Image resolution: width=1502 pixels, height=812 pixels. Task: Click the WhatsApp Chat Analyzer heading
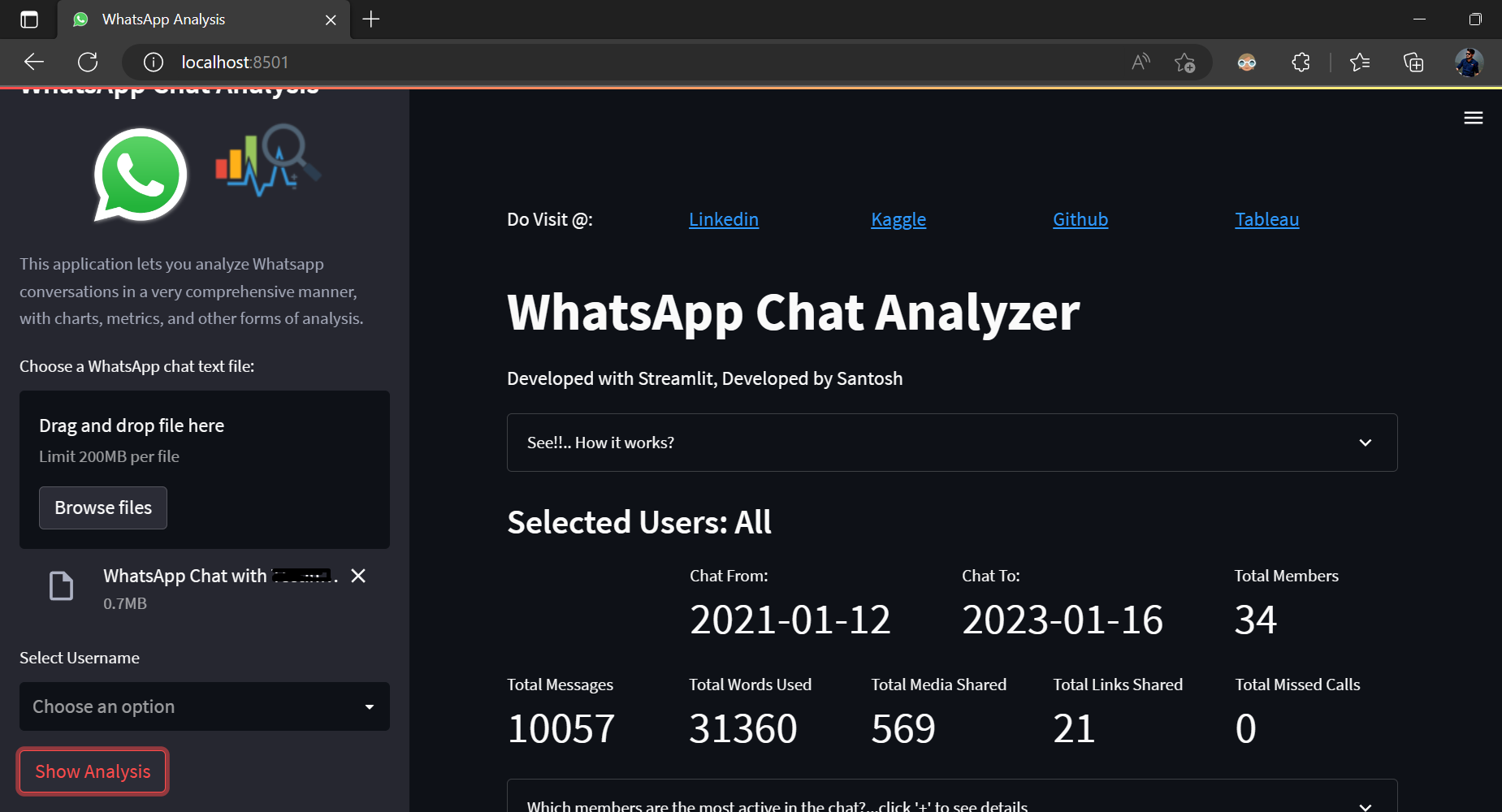click(794, 313)
